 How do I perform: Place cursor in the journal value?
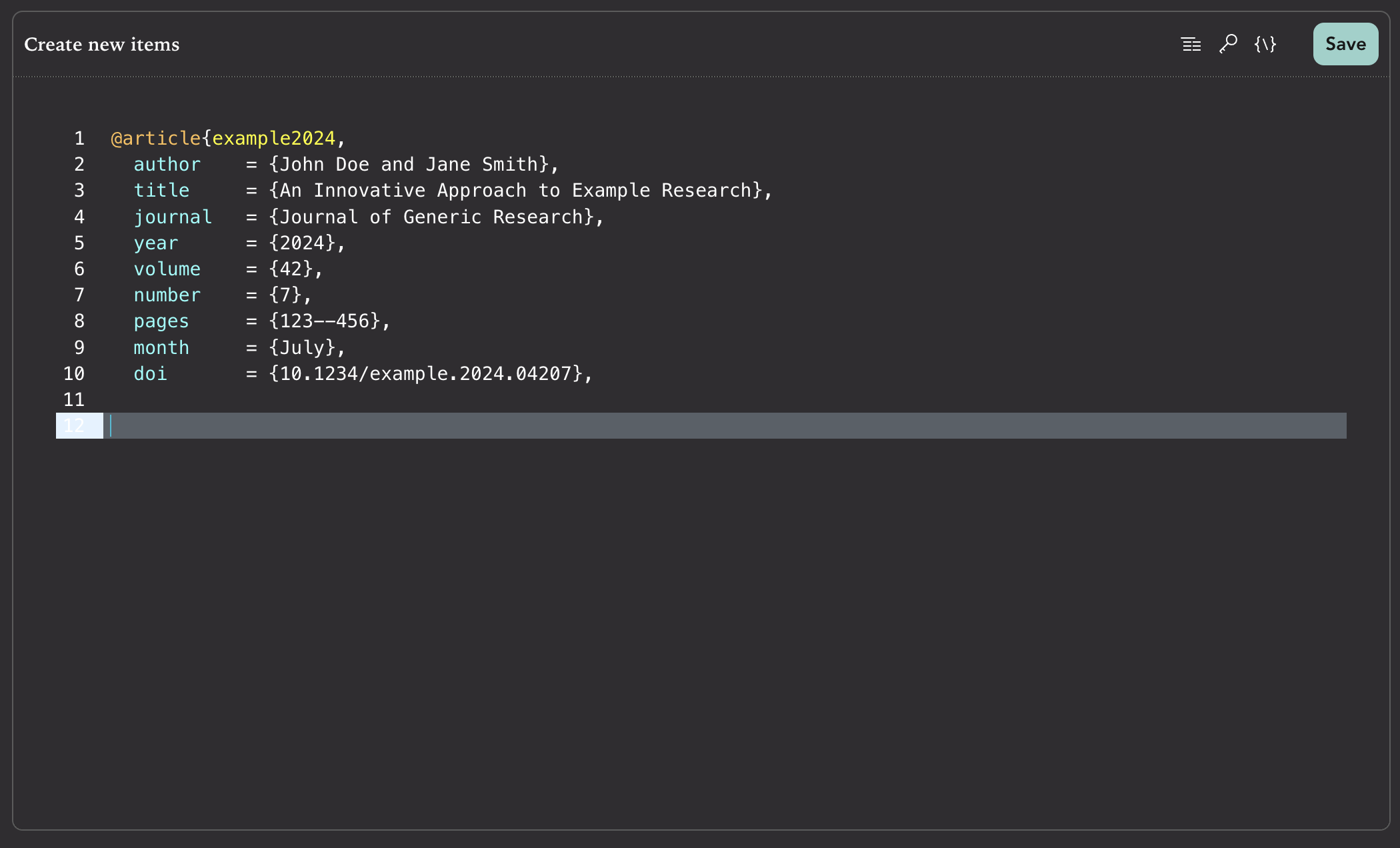pos(433,216)
